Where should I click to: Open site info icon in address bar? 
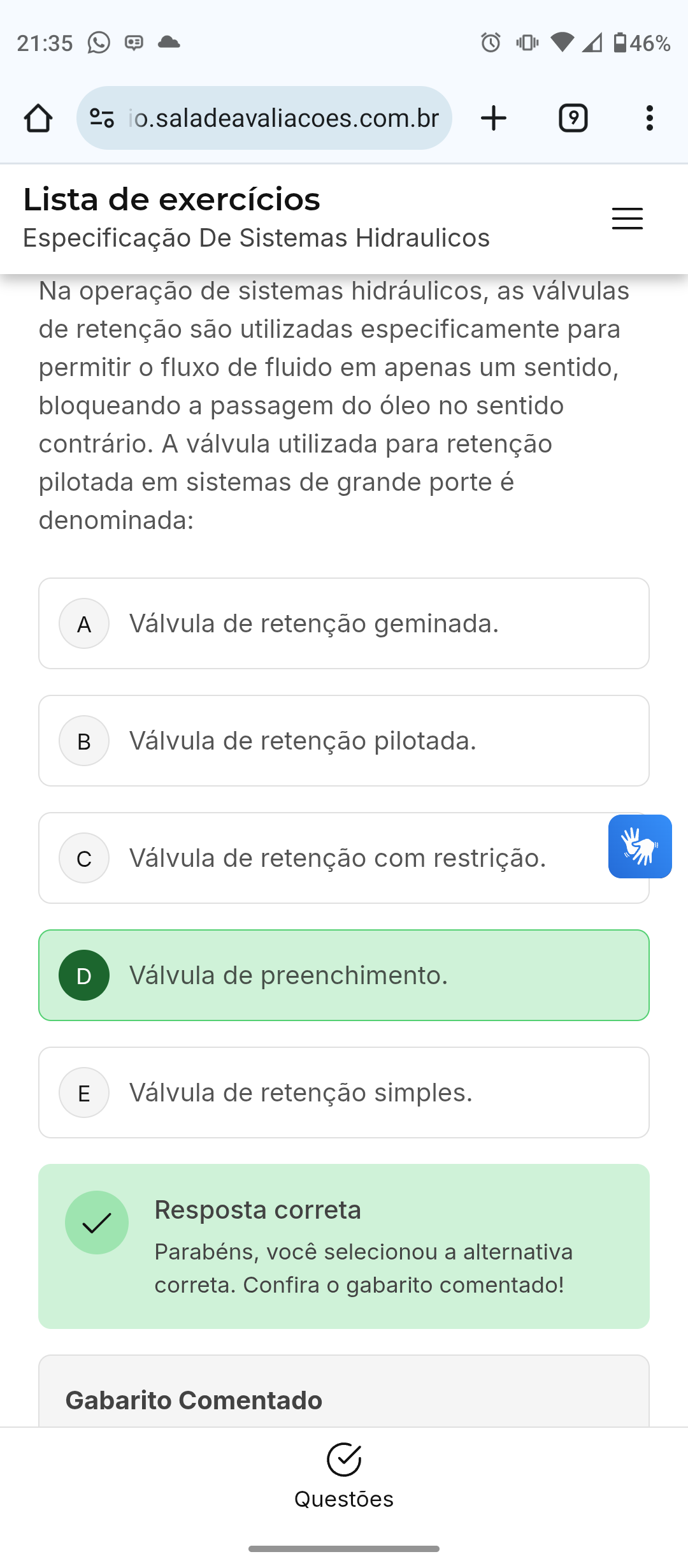pos(102,118)
